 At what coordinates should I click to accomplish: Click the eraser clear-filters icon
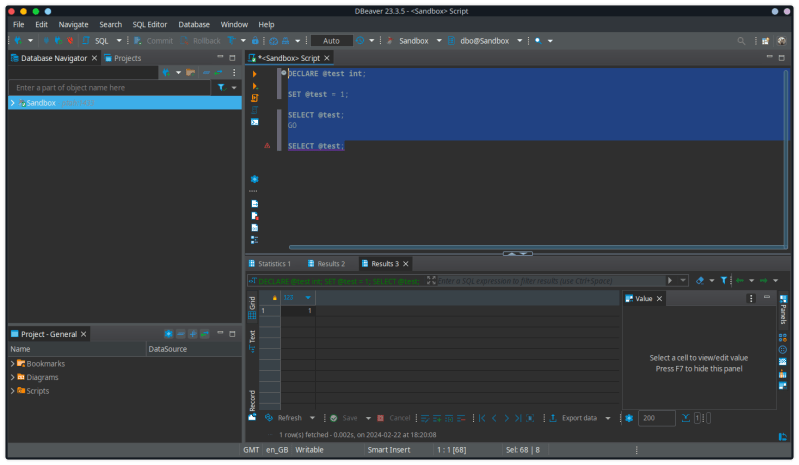tap(700, 281)
